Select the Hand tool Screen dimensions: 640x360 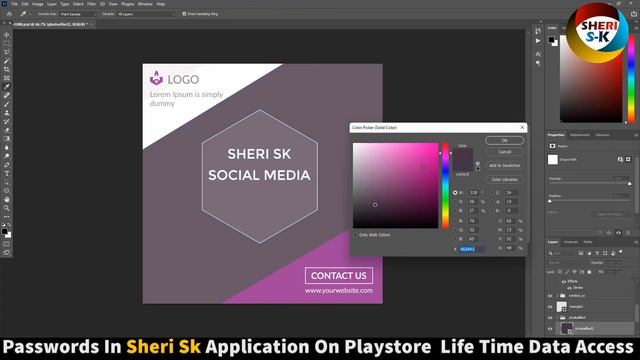pos(7,199)
